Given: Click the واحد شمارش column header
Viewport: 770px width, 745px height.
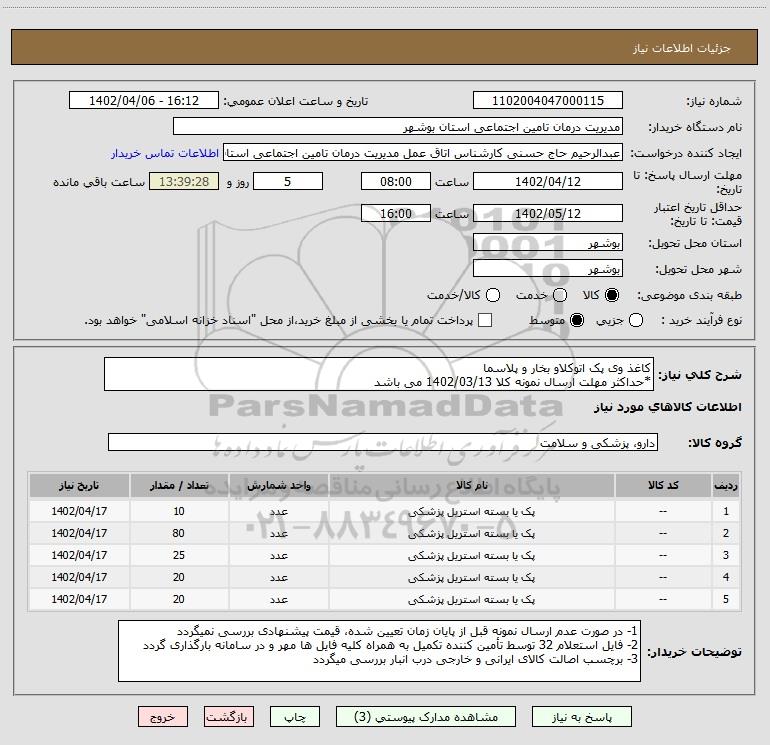Looking at the screenshot, I should (278, 485).
